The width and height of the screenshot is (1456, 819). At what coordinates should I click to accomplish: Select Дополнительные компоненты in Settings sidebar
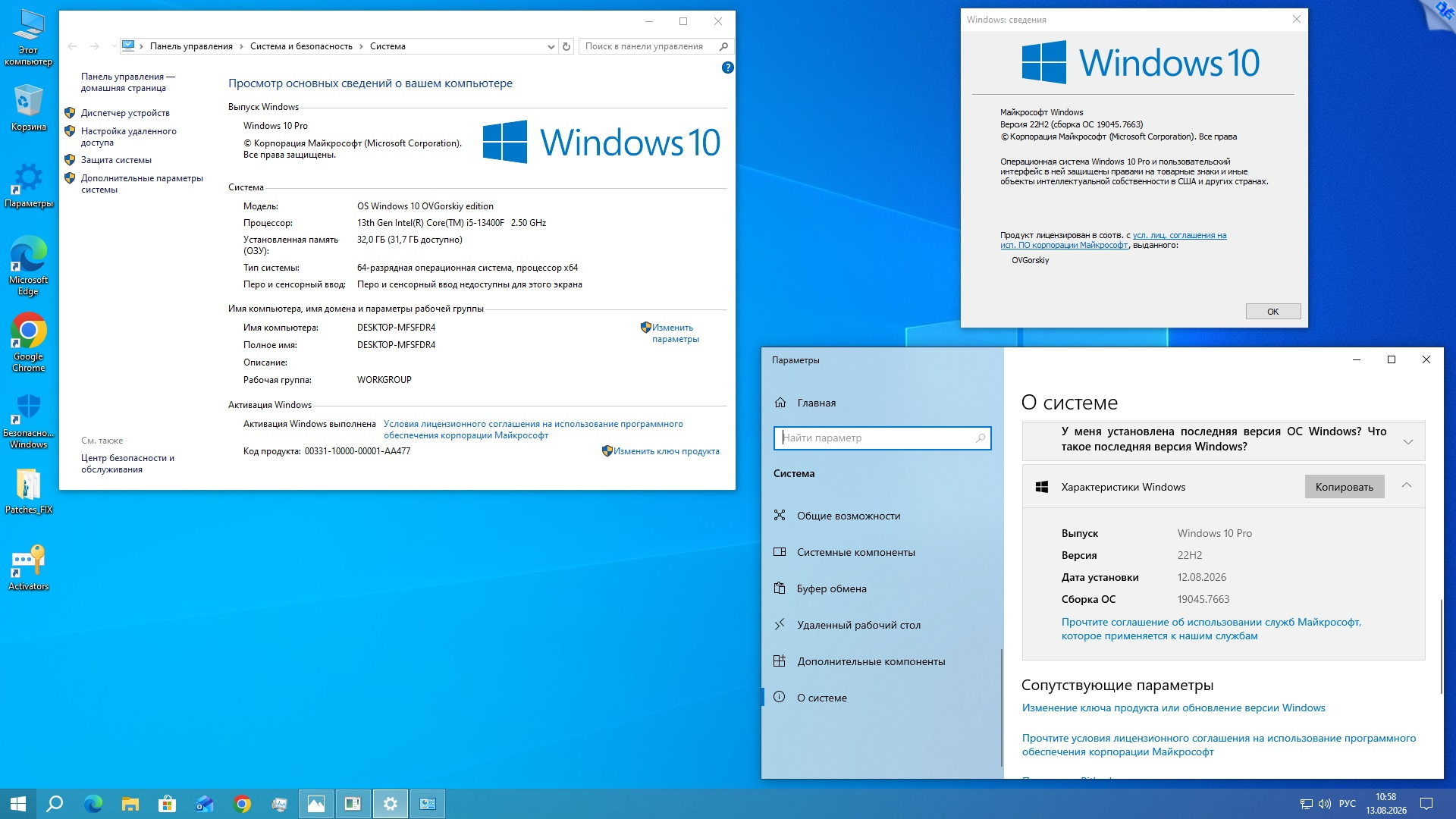tap(871, 661)
